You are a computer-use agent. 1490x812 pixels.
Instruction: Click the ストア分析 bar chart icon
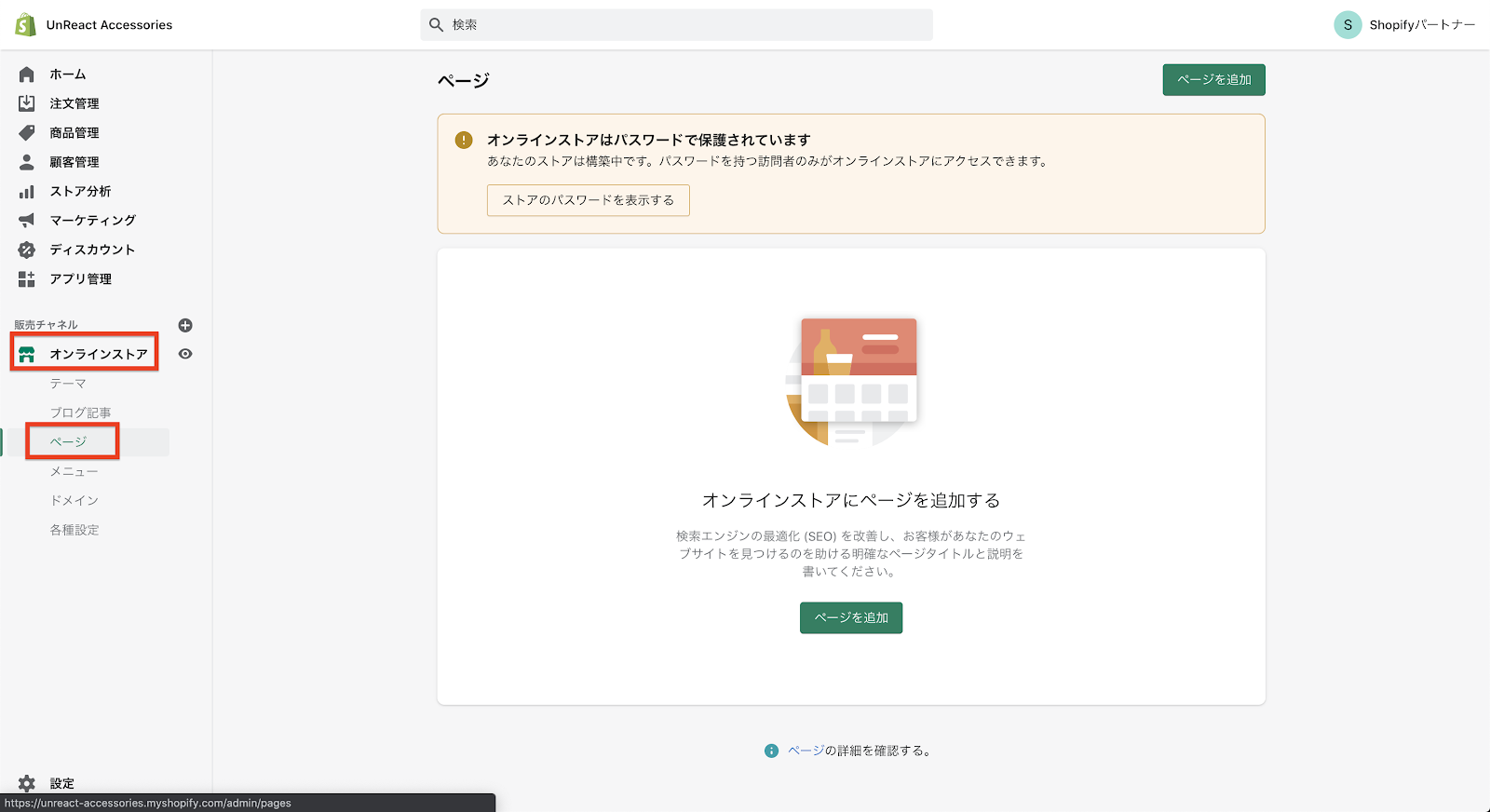pos(27,192)
